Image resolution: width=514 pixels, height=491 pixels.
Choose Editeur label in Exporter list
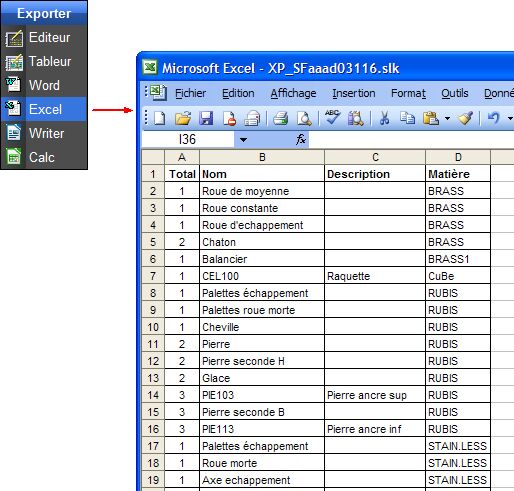coord(49,37)
